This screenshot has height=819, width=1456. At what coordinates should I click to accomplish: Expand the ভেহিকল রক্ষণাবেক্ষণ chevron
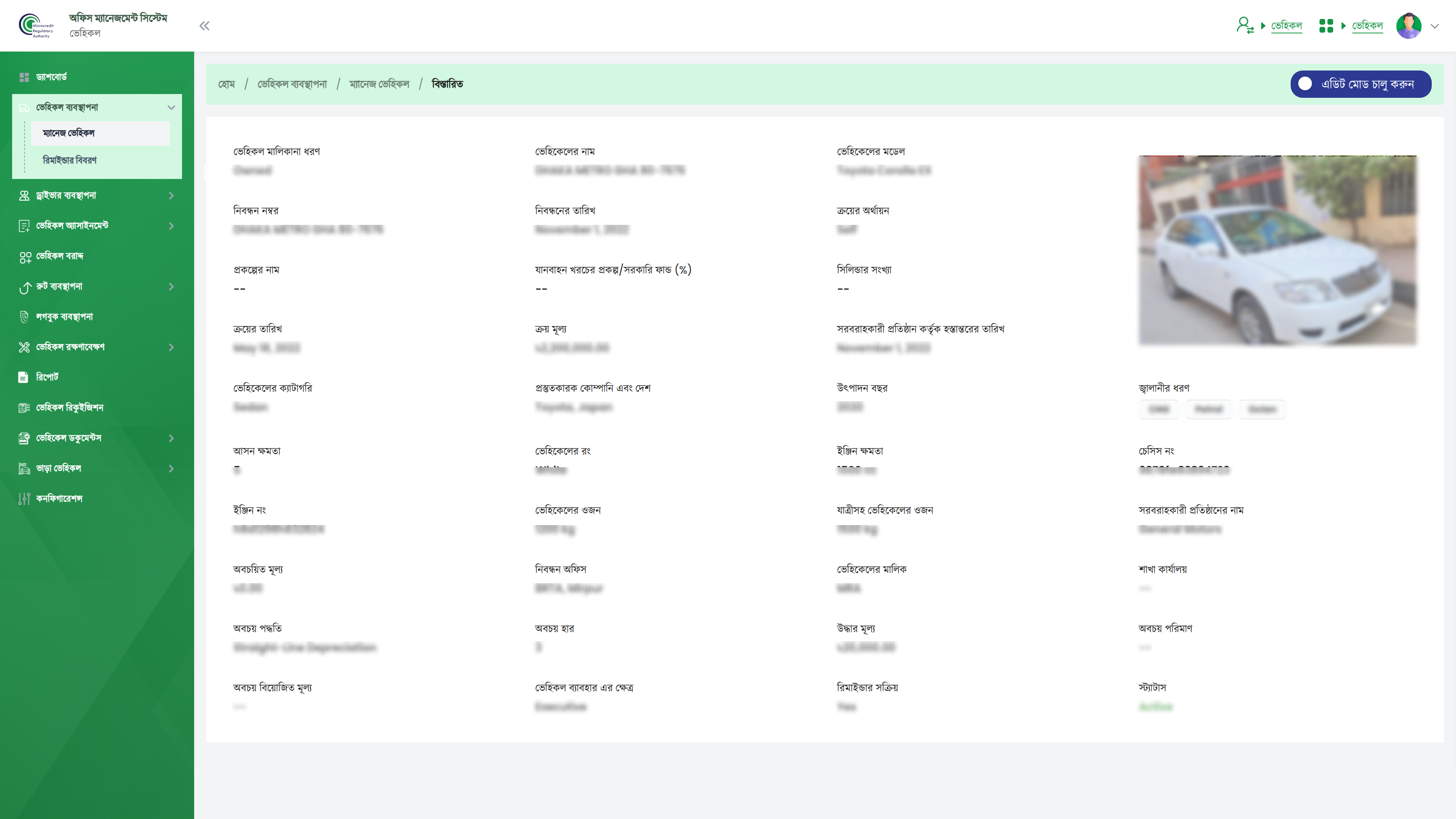pos(171,347)
